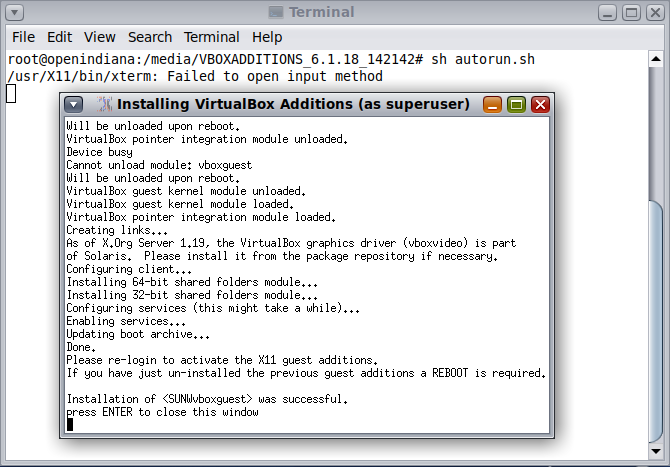Open the View menu in Terminal
The image size is (670, 467).
point(100,37)
